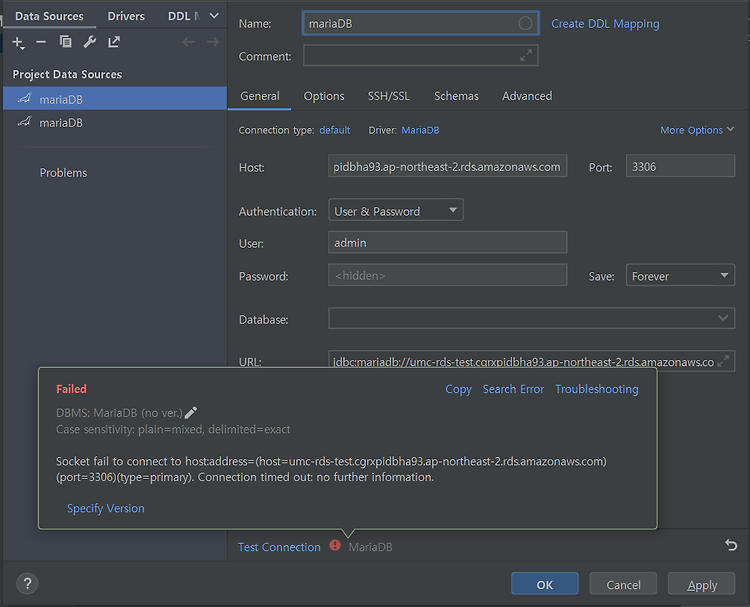
Task: Change connection type default link
Action: click(335, 130)
